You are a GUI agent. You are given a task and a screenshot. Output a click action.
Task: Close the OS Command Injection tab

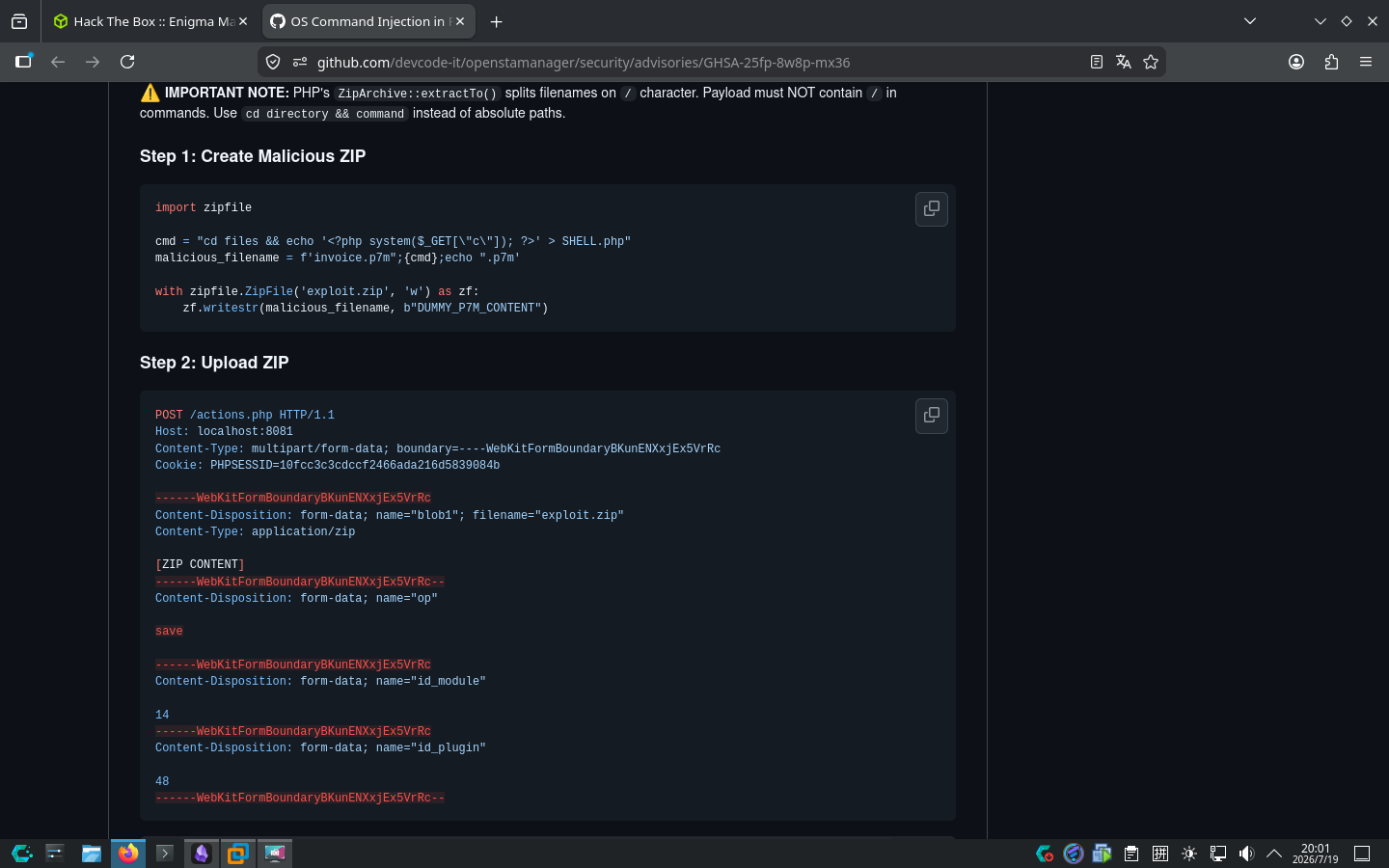[x=459, y=21]
